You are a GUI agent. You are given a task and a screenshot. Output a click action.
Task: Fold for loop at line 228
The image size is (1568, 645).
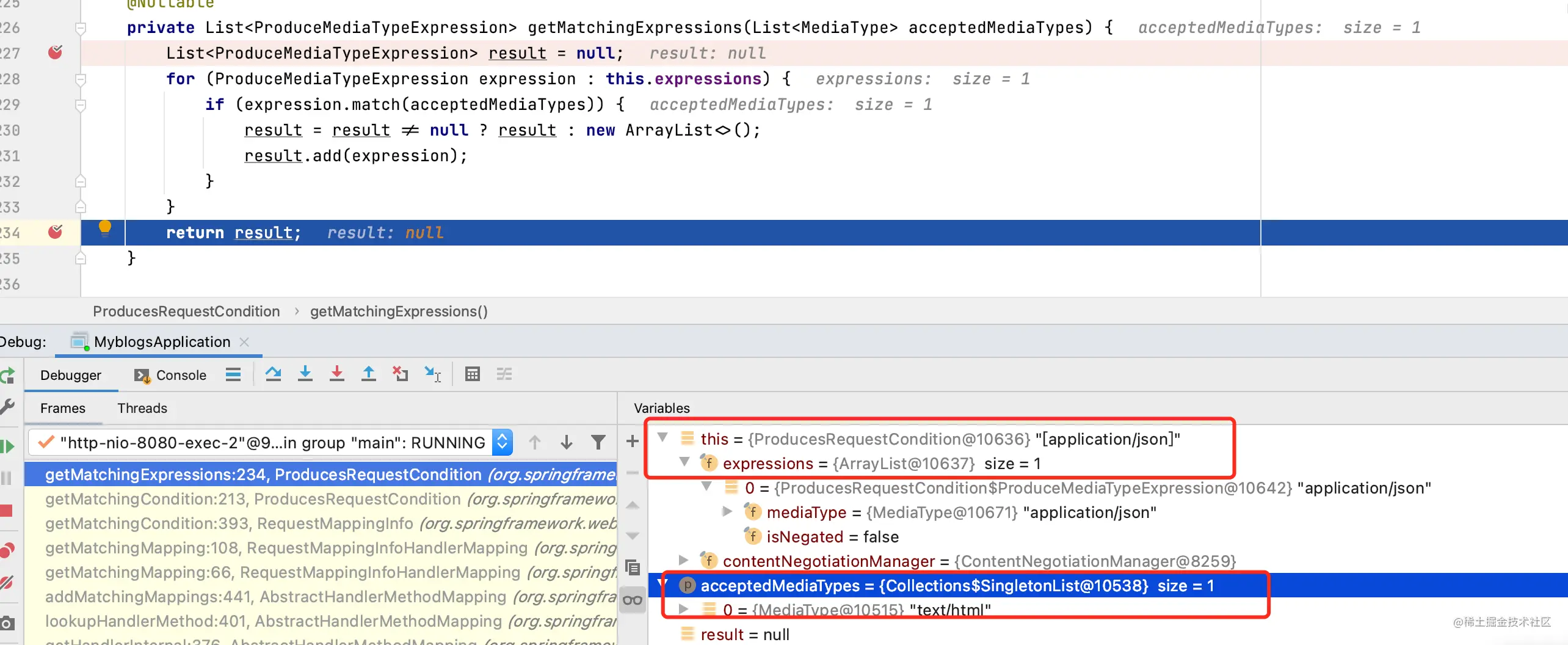pos(80,79)
